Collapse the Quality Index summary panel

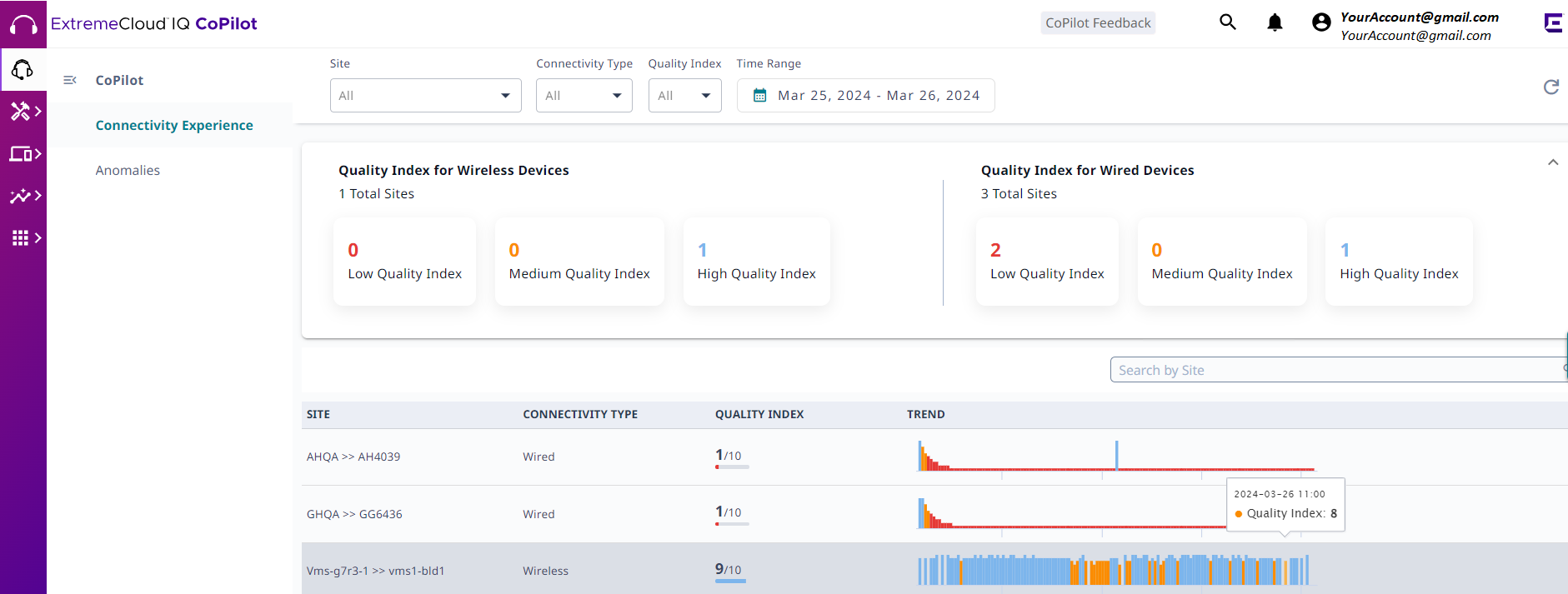click(1552, 162)
